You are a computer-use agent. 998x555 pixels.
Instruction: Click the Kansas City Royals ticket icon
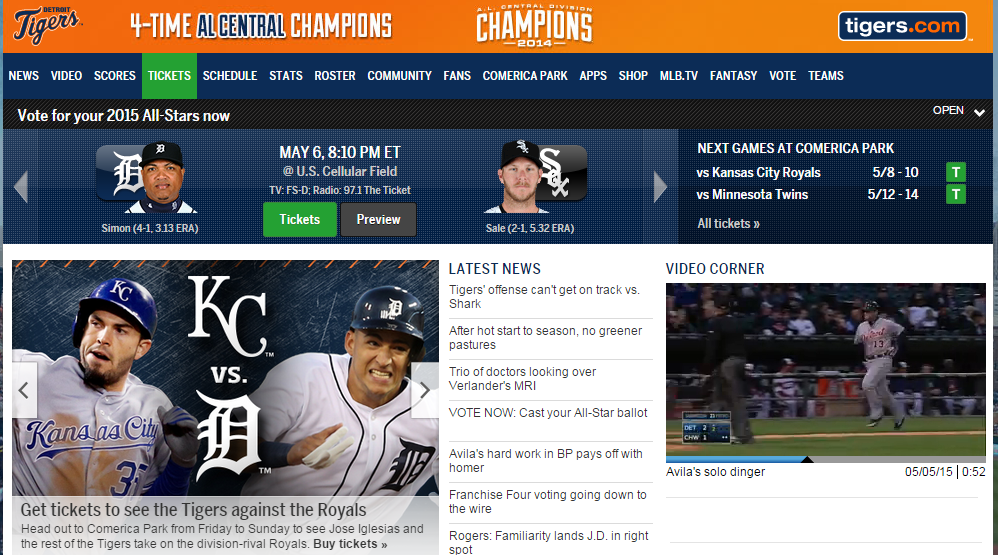coord(955,172)
